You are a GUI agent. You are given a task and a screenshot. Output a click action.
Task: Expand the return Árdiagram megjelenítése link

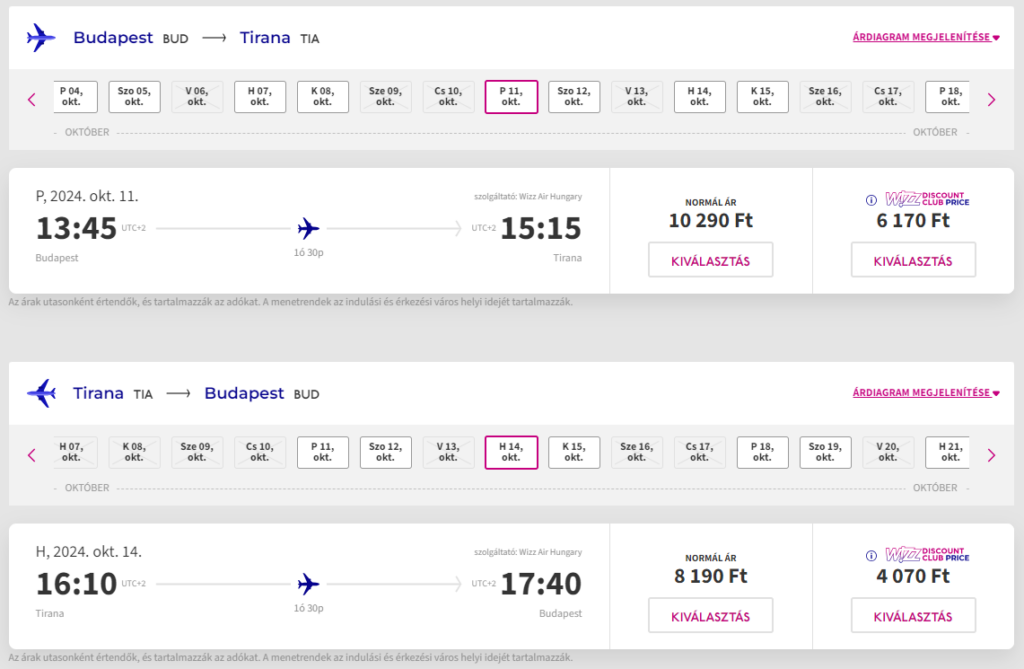[925, 394]
